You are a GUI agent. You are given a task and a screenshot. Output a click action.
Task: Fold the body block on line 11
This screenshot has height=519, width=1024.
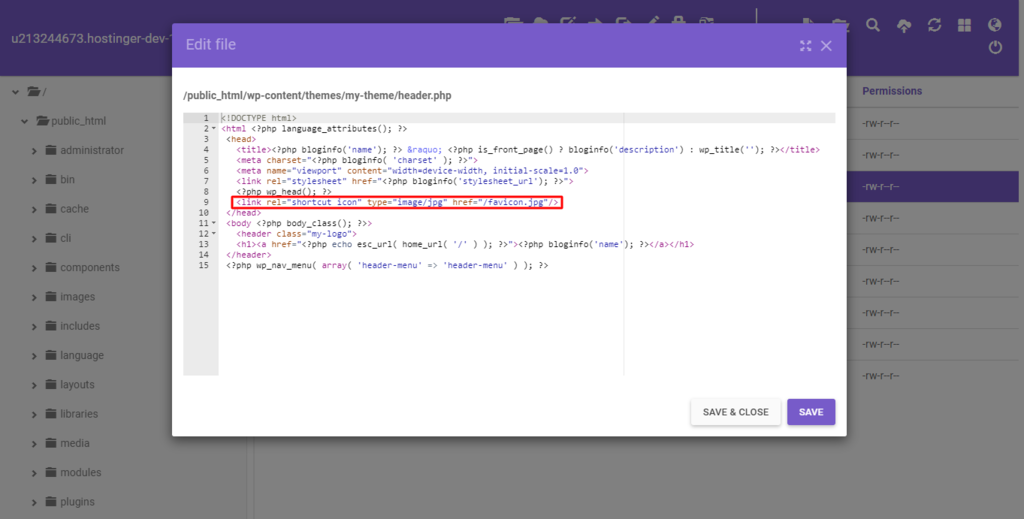(214, 223)
